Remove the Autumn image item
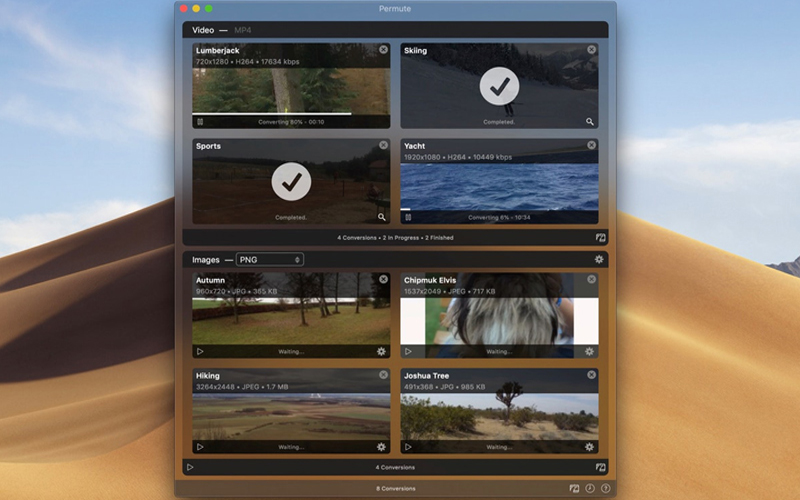 tap(383, 279)
